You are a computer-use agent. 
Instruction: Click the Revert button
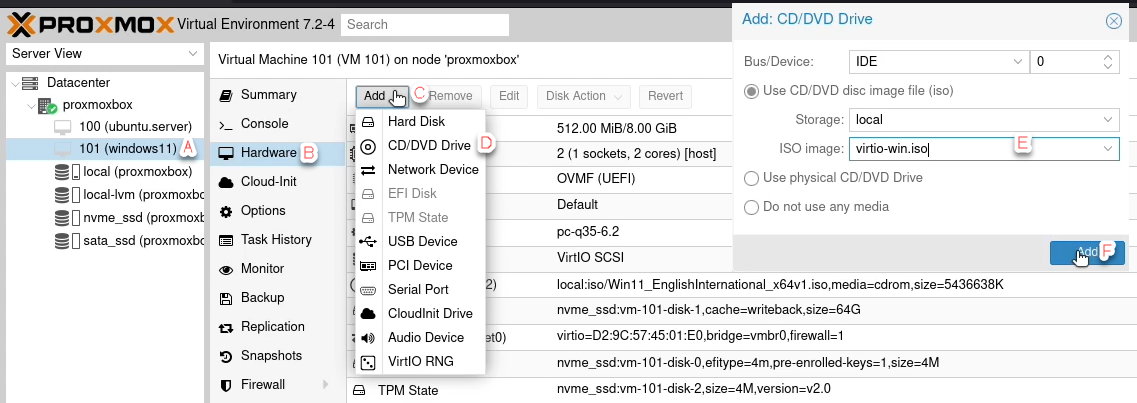click(665, 96)
